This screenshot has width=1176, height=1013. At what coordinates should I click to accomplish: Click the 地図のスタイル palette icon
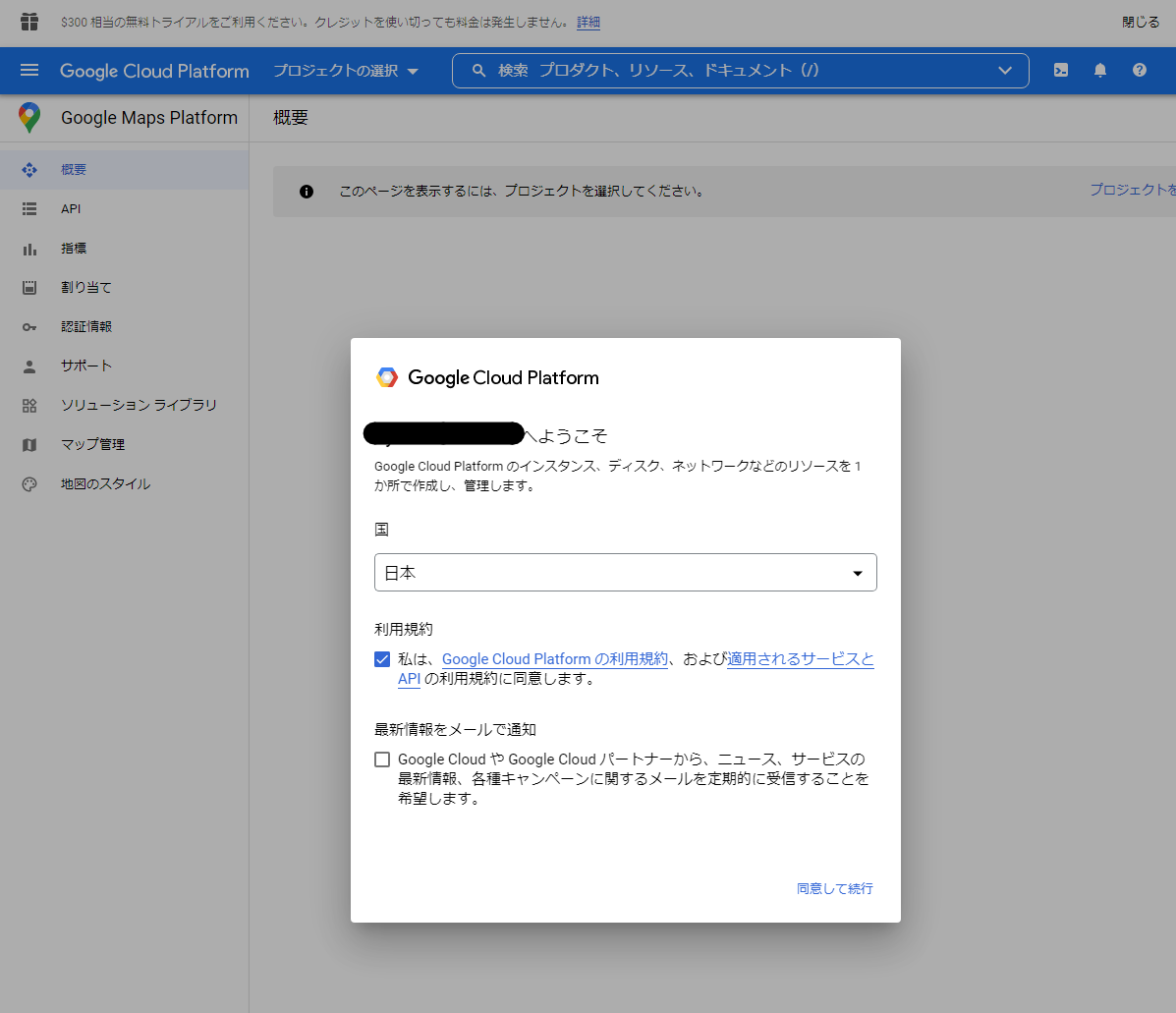click(x=29, y=484)
